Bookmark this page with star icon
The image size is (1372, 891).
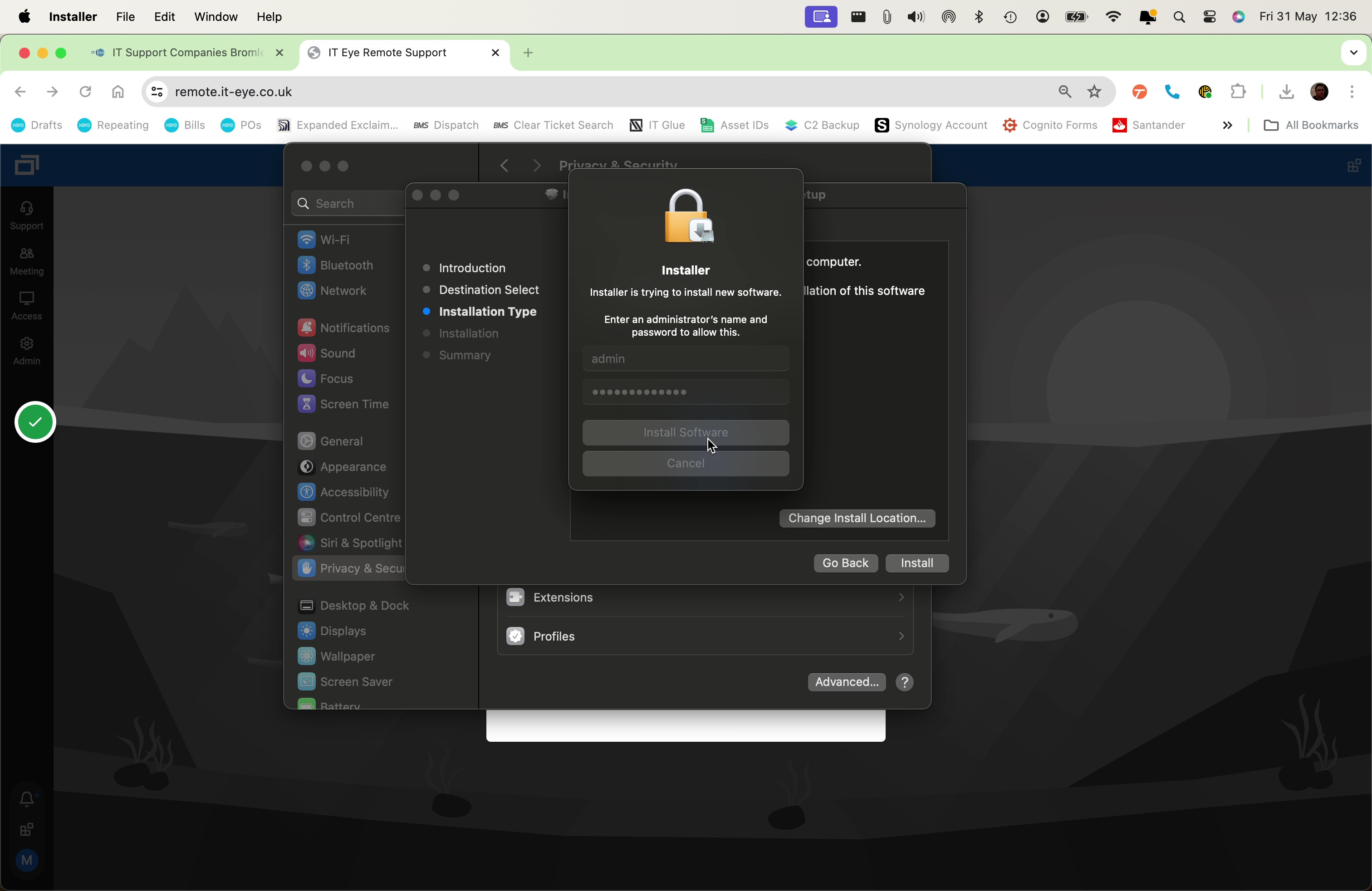pyautogui.click(x=1094, y=92)
